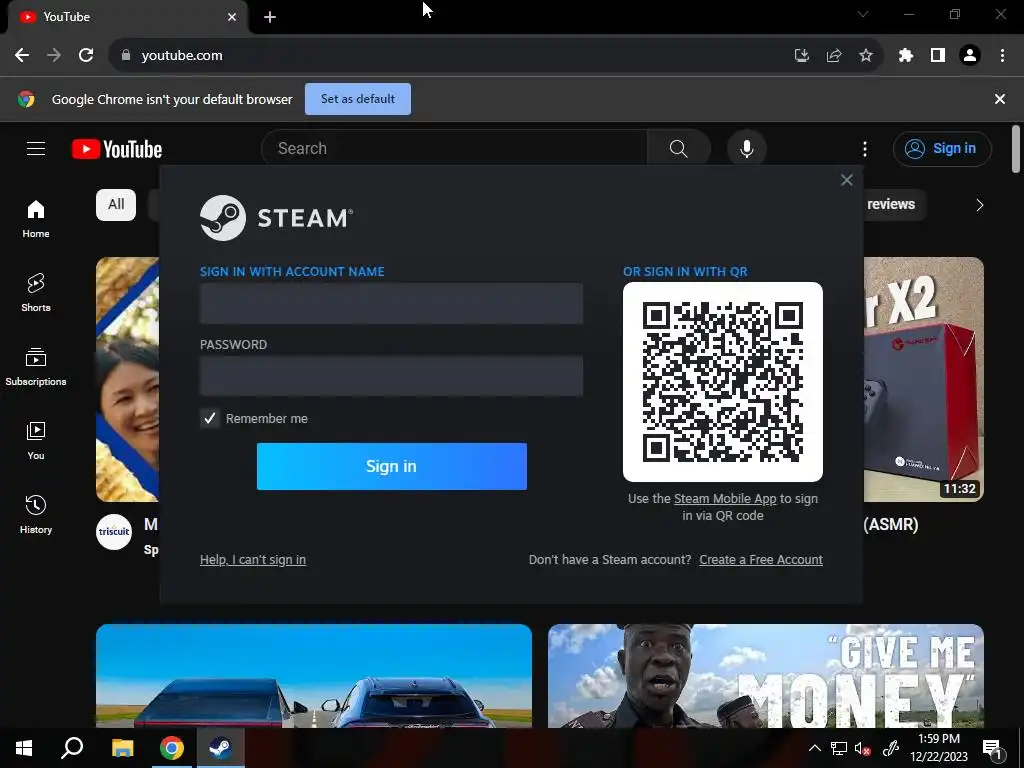Open Help, I can't sign in link
Screen dimensions: 1024x768
click(x=253, y=560)
